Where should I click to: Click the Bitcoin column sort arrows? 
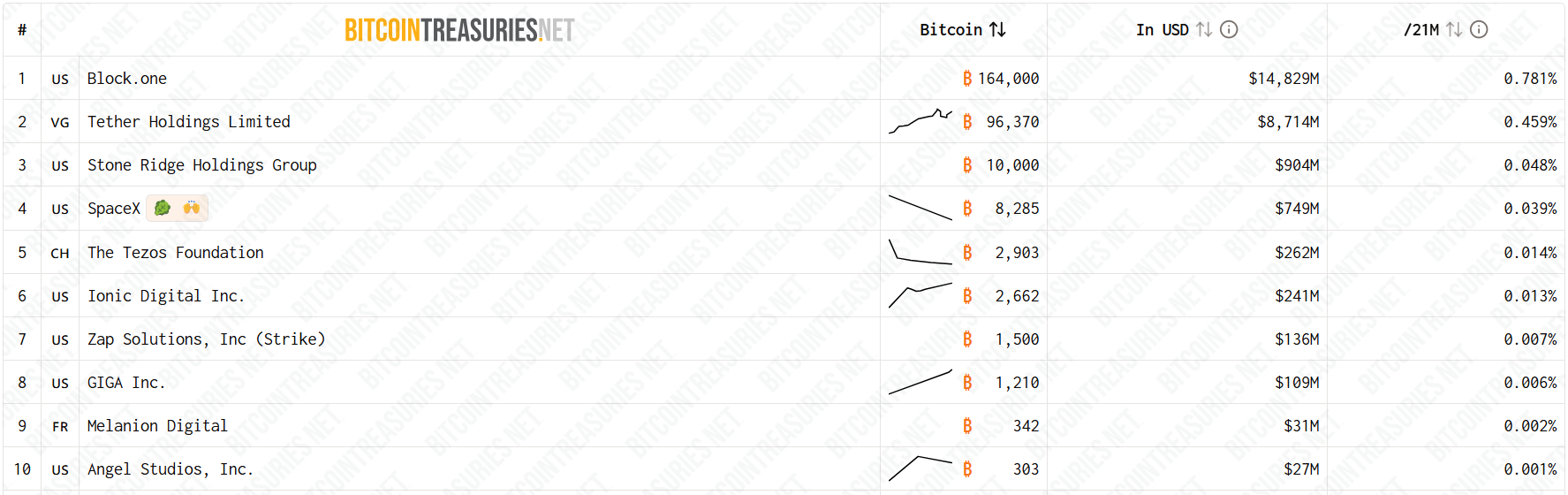[x=997, y=30]
